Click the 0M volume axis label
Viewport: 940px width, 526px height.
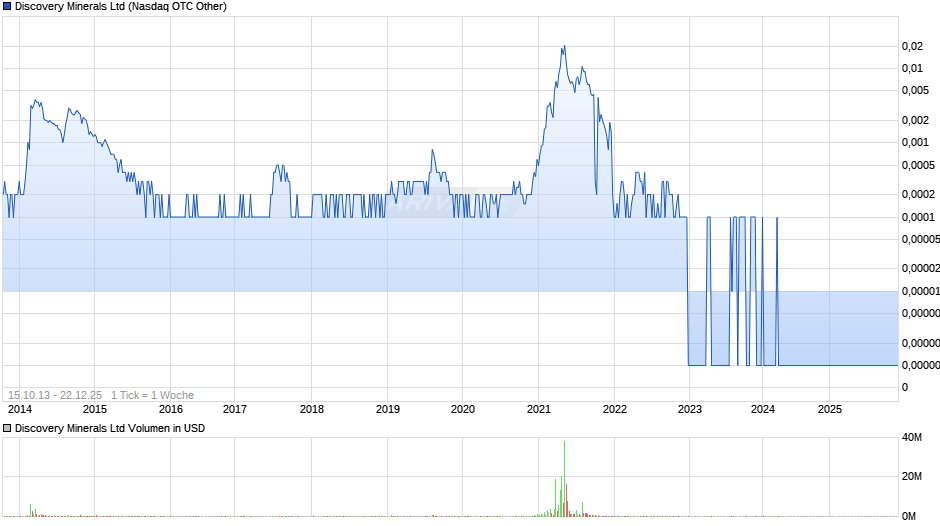click(909, 516)
